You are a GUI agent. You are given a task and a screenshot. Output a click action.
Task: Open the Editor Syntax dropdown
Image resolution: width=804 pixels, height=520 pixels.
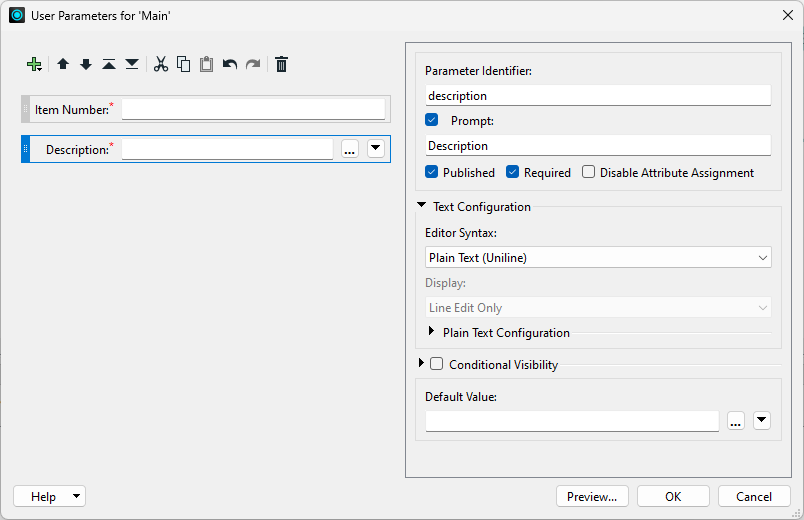coord(598,257)
